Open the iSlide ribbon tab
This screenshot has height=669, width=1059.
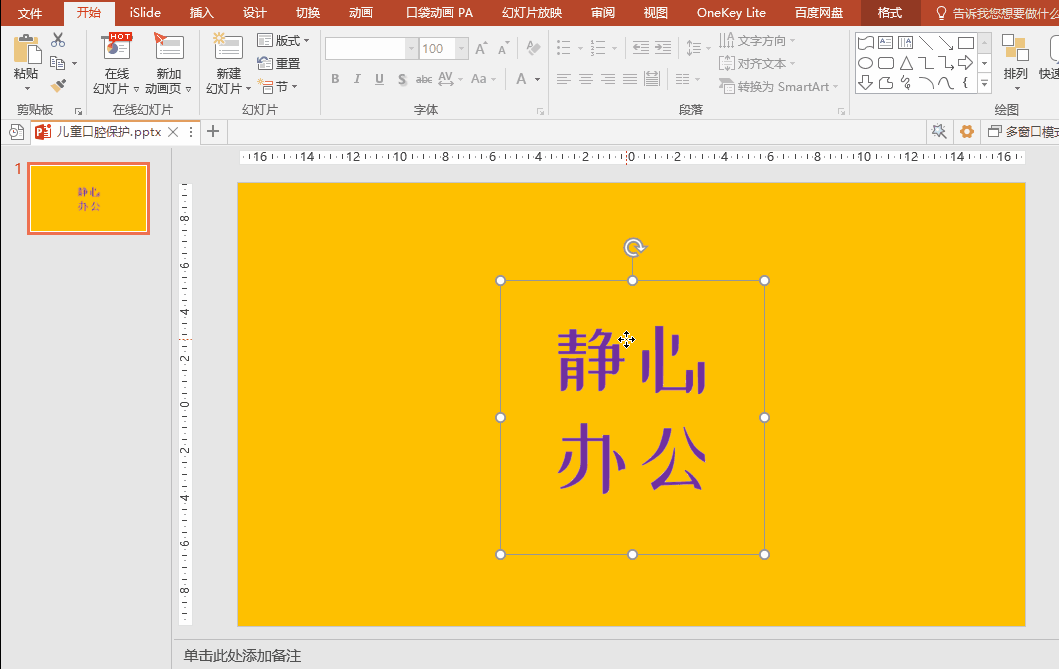coord(144,13)
